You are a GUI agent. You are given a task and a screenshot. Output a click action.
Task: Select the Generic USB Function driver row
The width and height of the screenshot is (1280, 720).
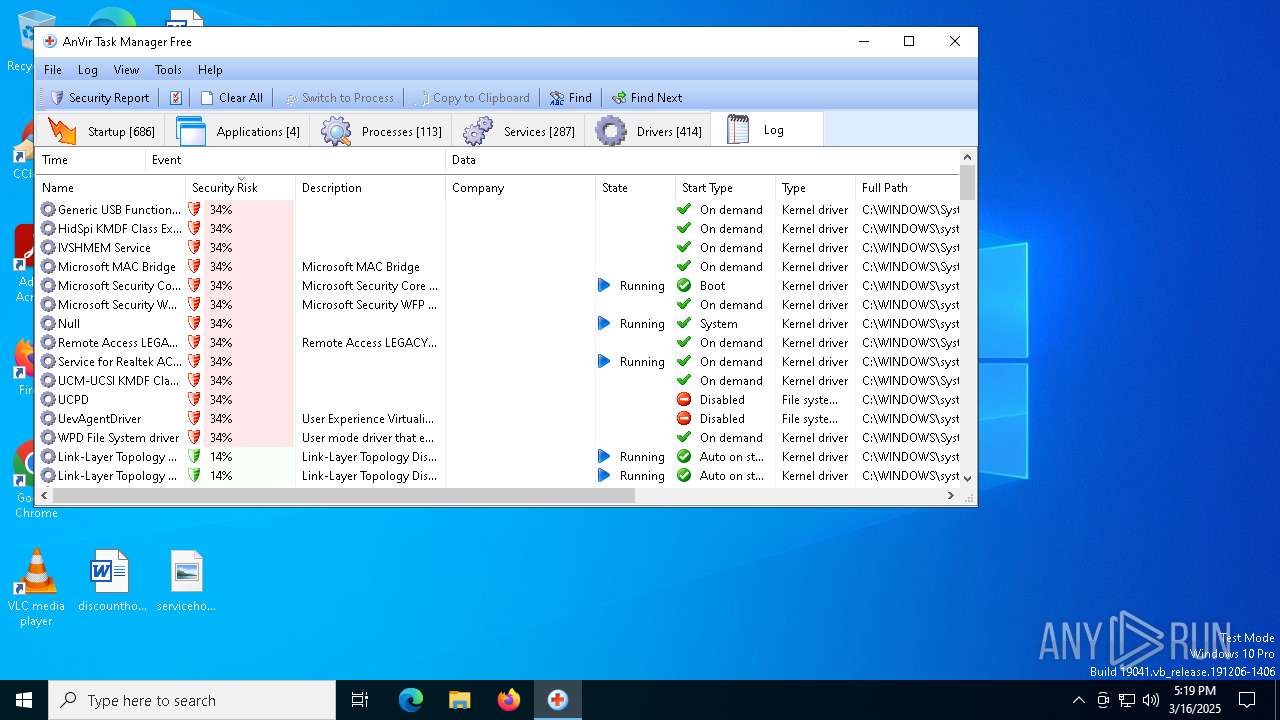point(498,210)
